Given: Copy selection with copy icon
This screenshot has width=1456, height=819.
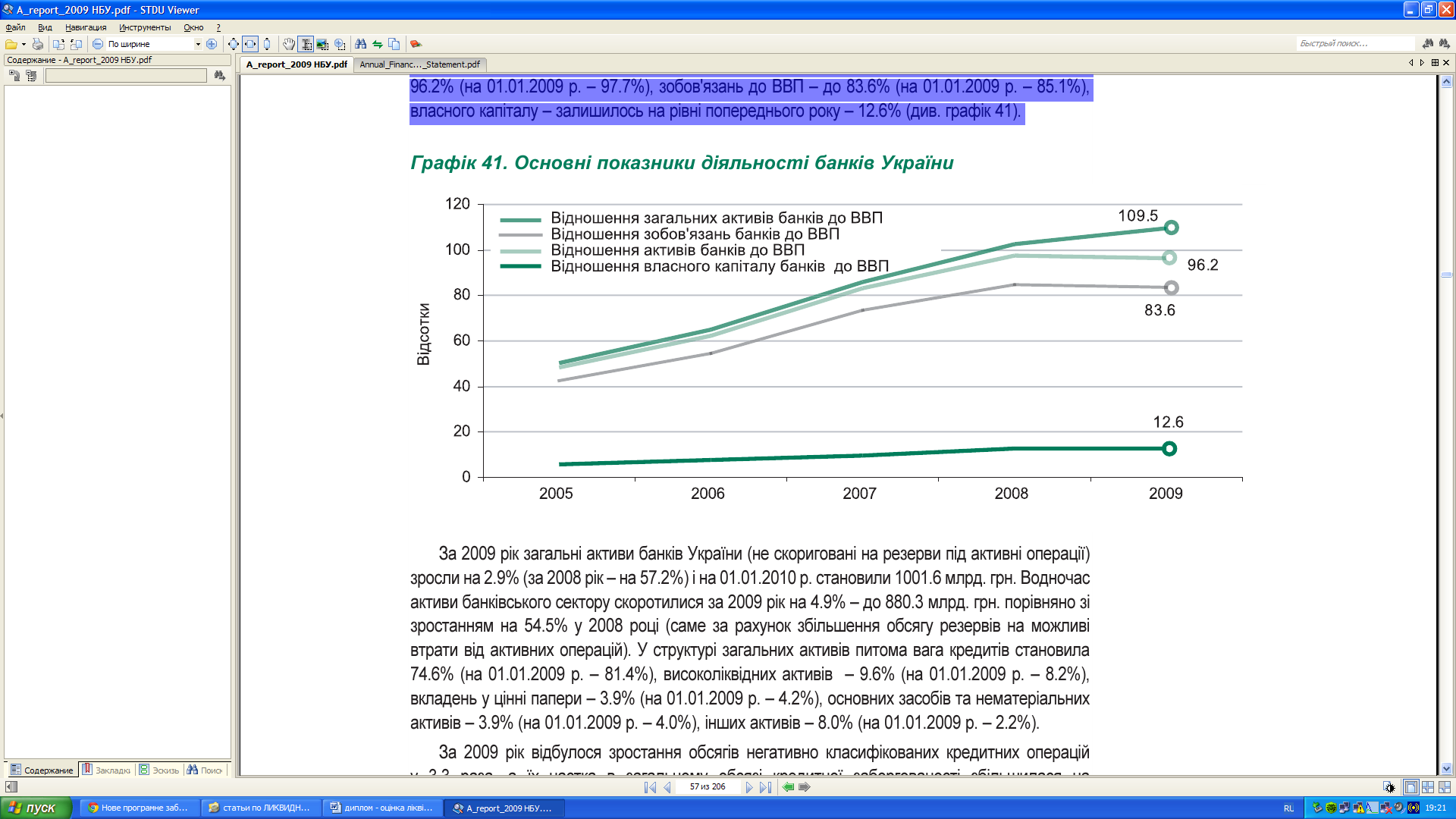Looking at the screenshot, I should (x=394, y=44).
